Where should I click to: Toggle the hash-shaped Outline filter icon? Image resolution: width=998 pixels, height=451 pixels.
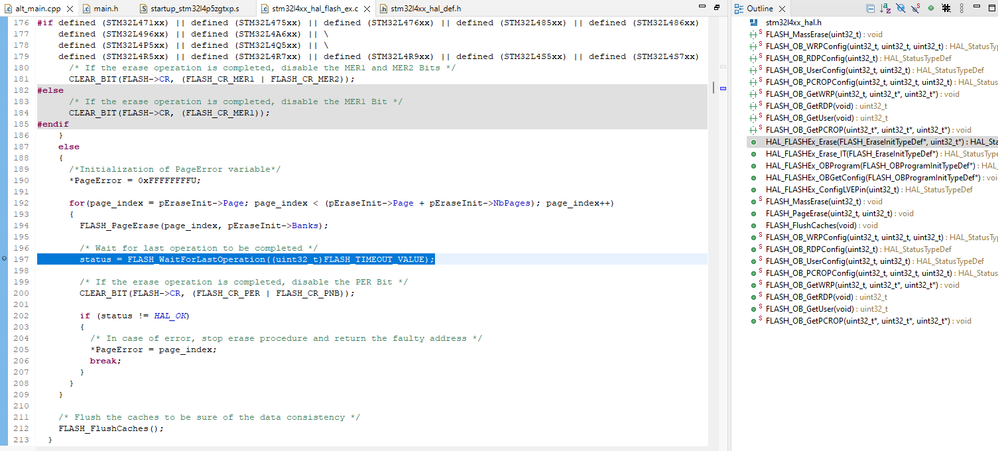[946, 8]
